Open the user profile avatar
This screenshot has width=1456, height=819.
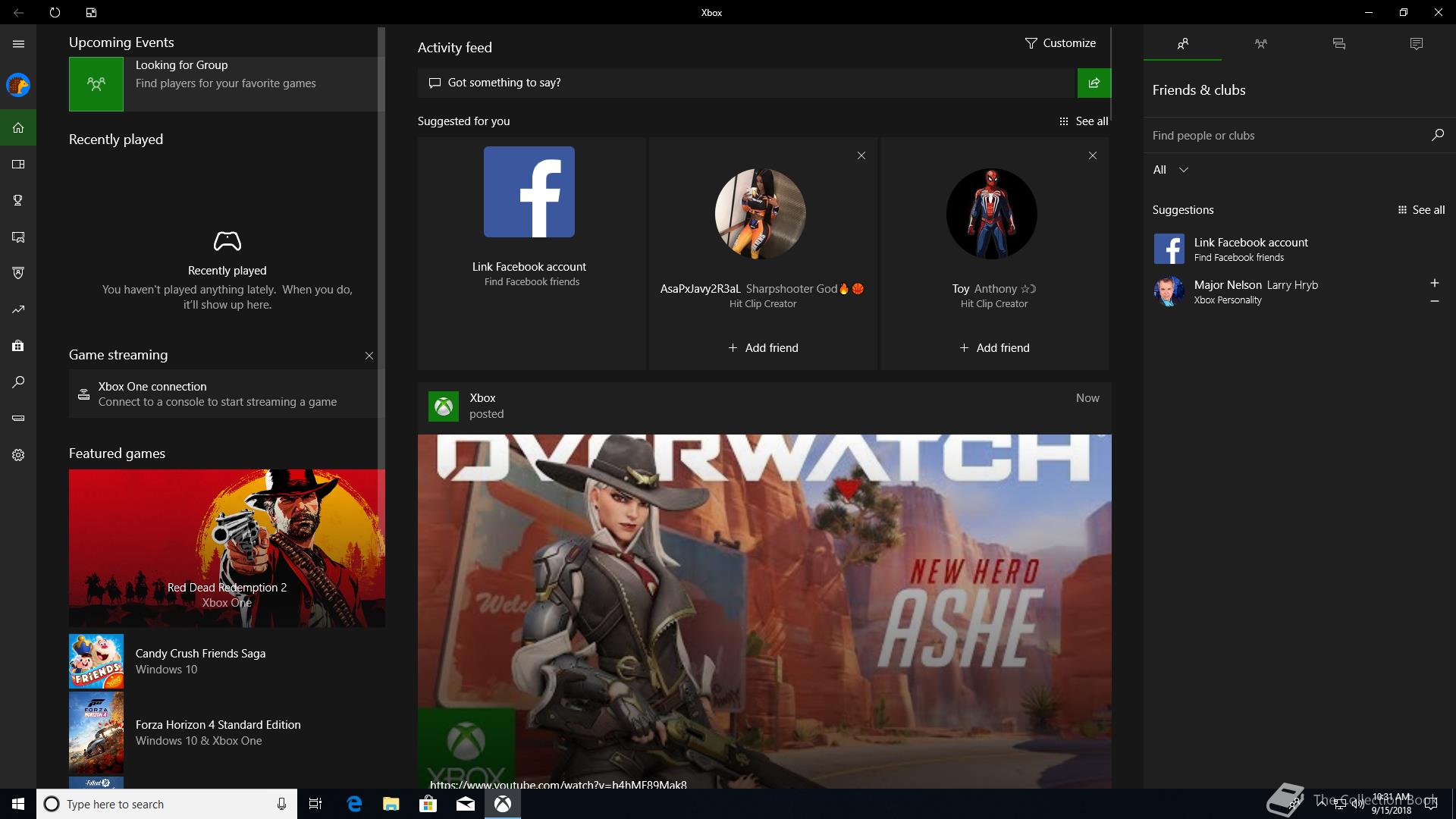[x=18, y=85]
